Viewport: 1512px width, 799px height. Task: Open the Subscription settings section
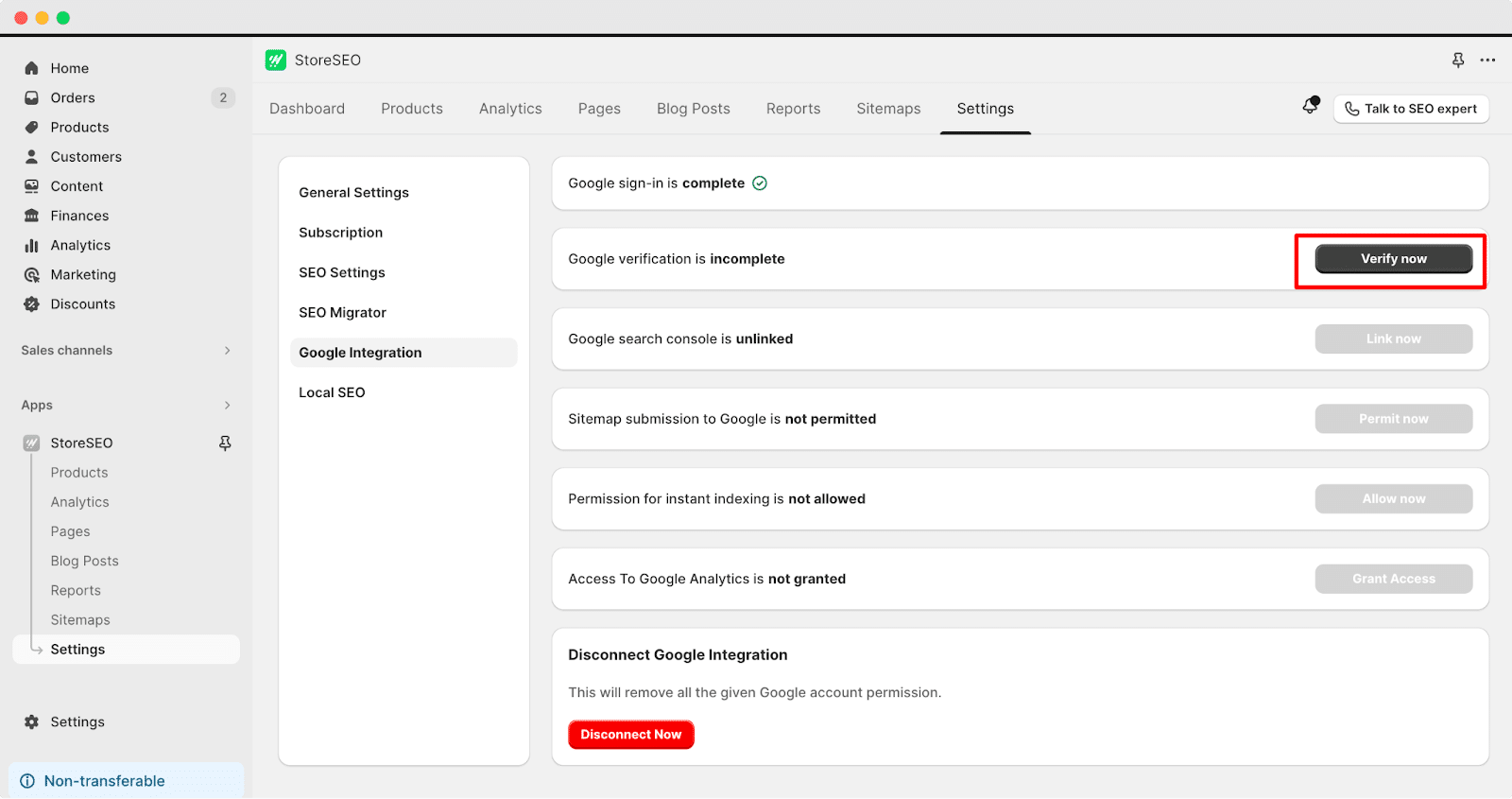[x=404, y=233]
